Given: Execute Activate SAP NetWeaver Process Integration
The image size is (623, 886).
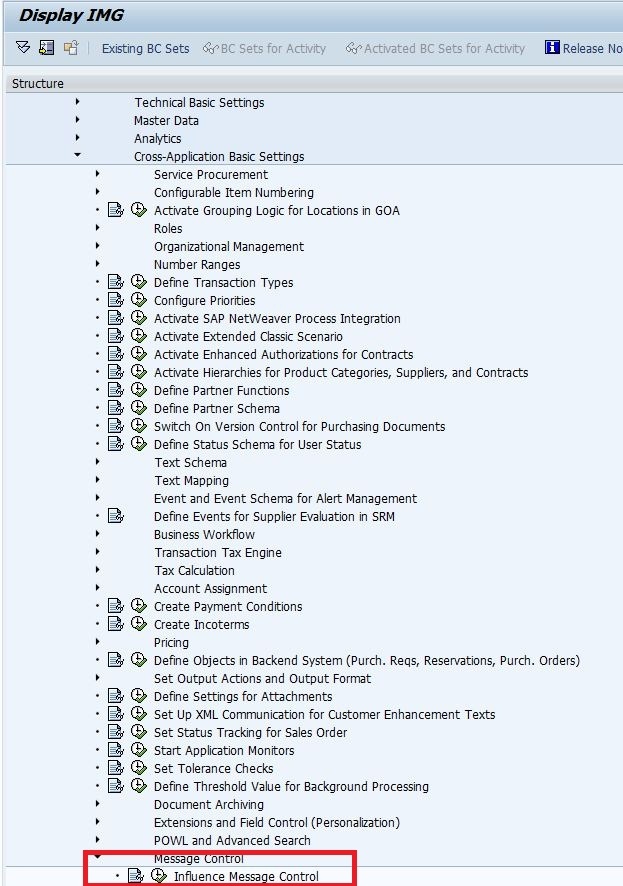Looking at the screenshot, I should (139, 318).
